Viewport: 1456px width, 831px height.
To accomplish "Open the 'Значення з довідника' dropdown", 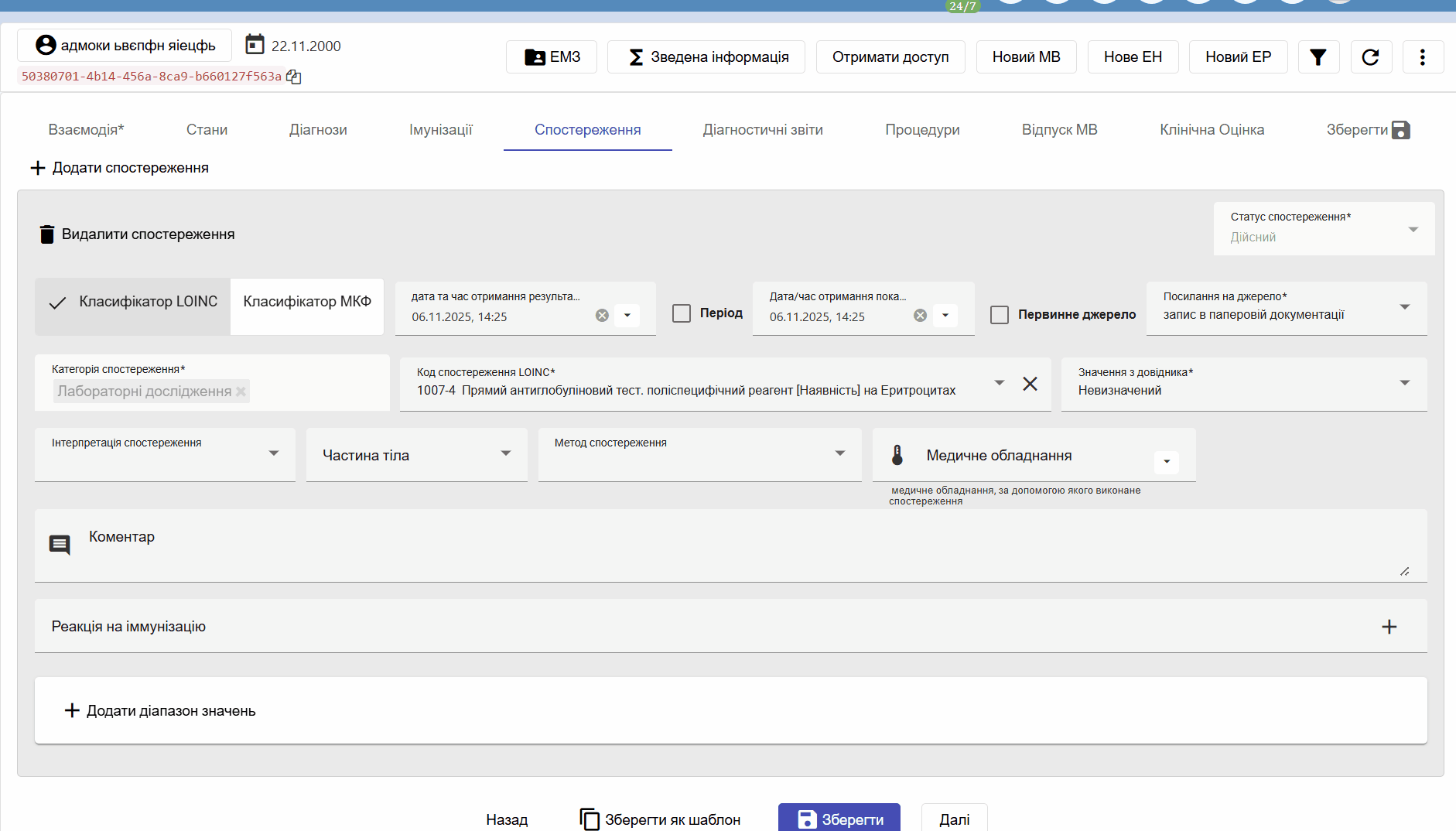I will pos(1244,384).
